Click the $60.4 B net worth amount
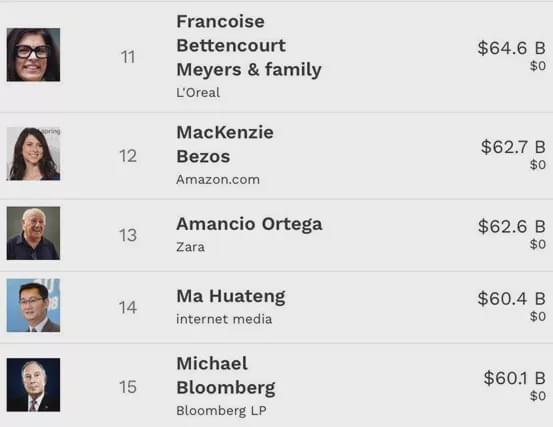 (x=511, y=298)
